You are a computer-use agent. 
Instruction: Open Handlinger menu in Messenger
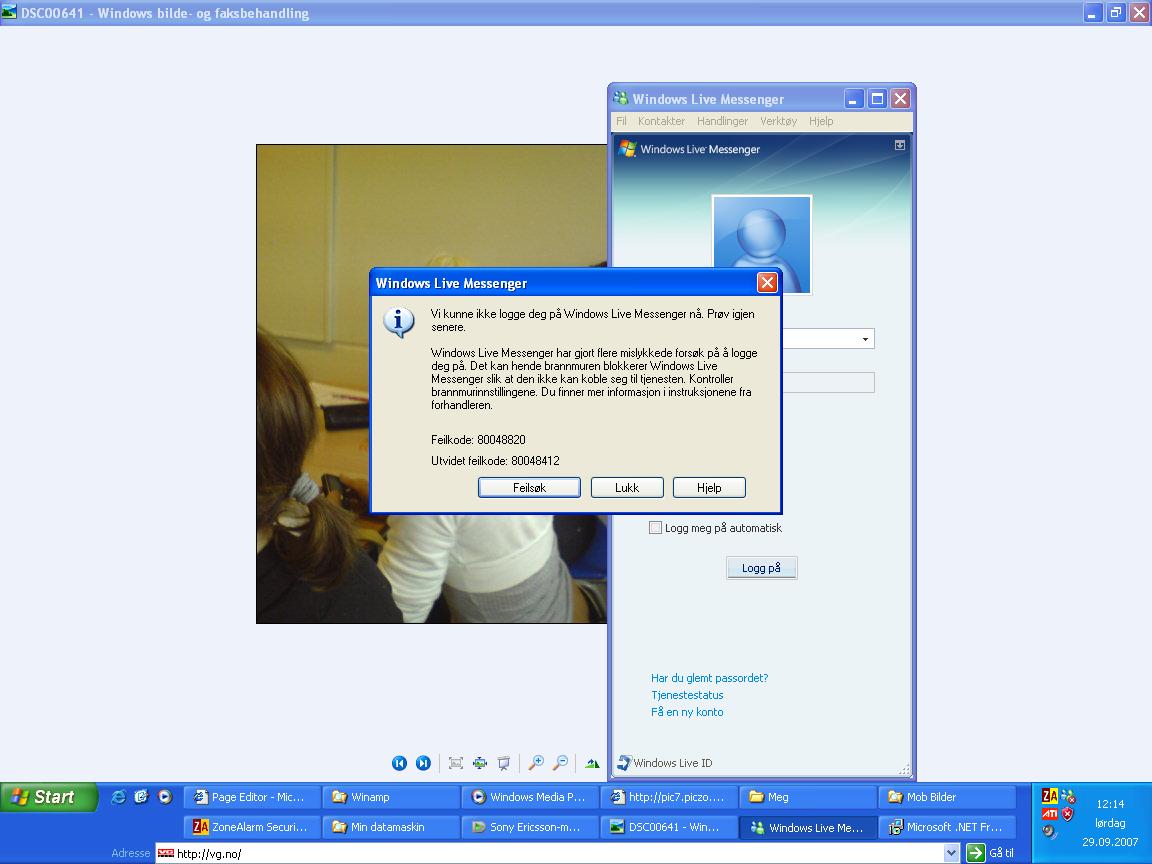(x=722, y=121)
